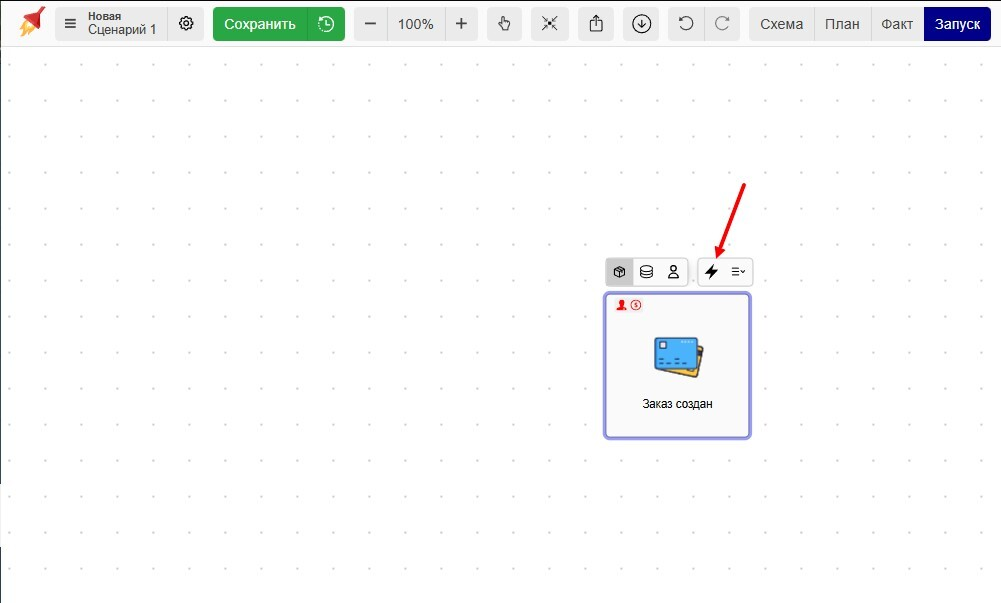Click the Запуск launch button

(957, 24)
